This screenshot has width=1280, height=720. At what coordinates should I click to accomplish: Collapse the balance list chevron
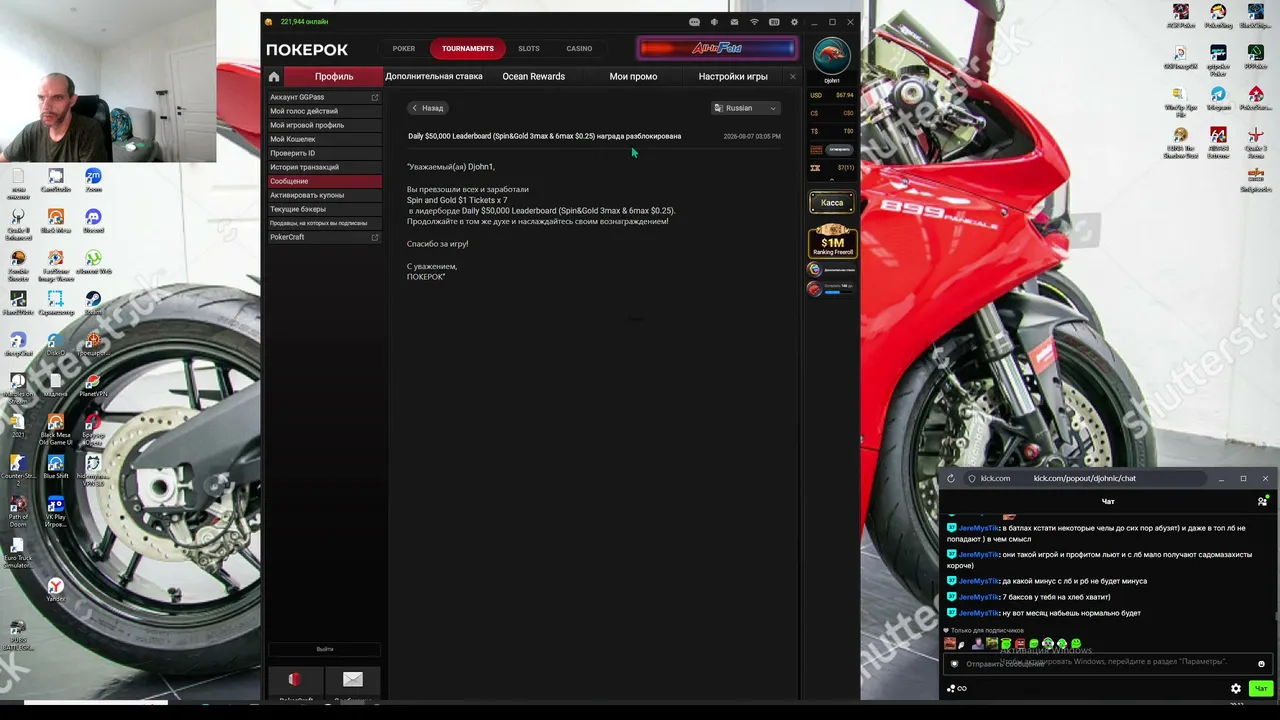click(x=832, y=178)
